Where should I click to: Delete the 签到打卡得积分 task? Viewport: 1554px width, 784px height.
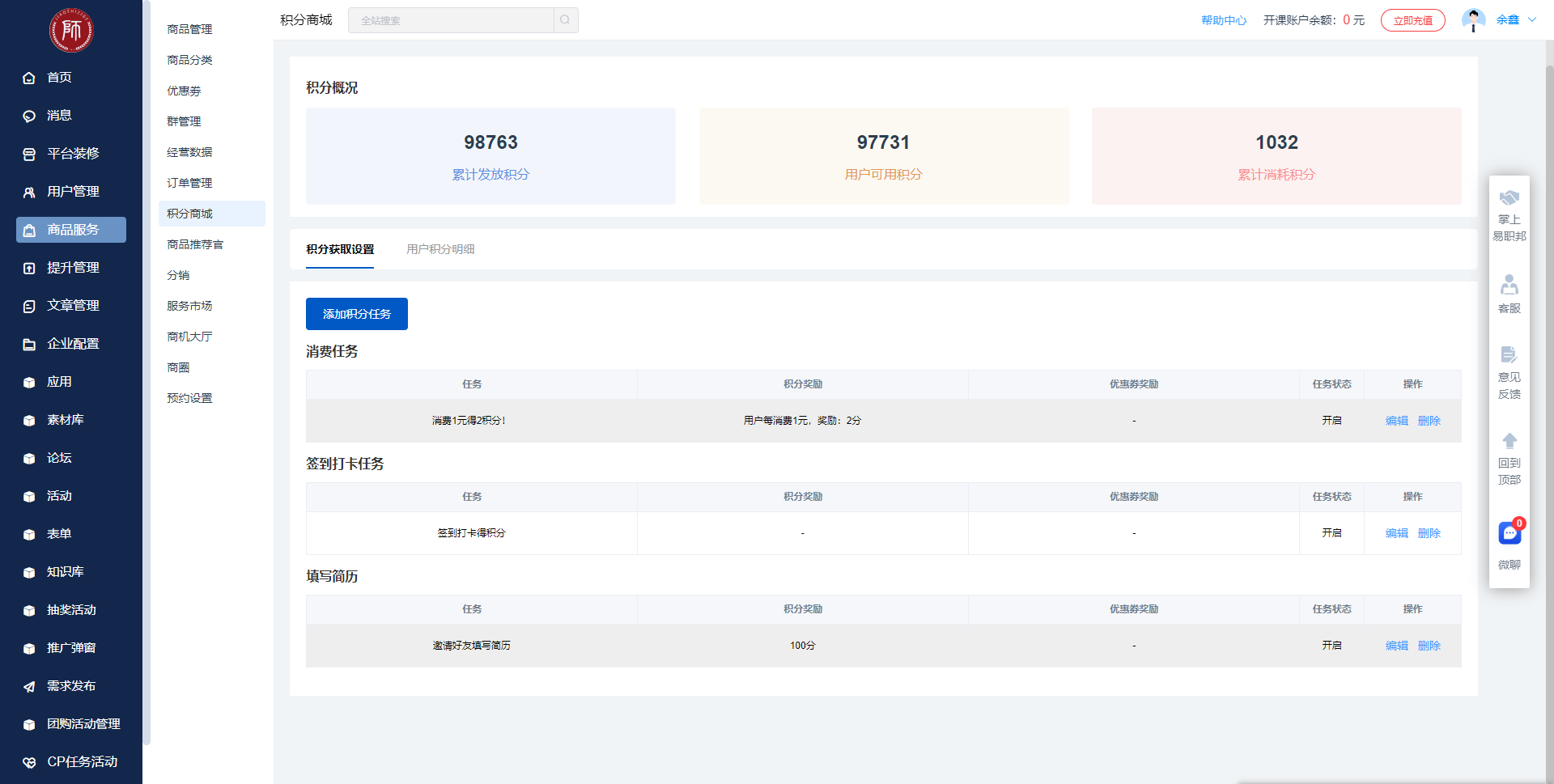pos(1429,533)
